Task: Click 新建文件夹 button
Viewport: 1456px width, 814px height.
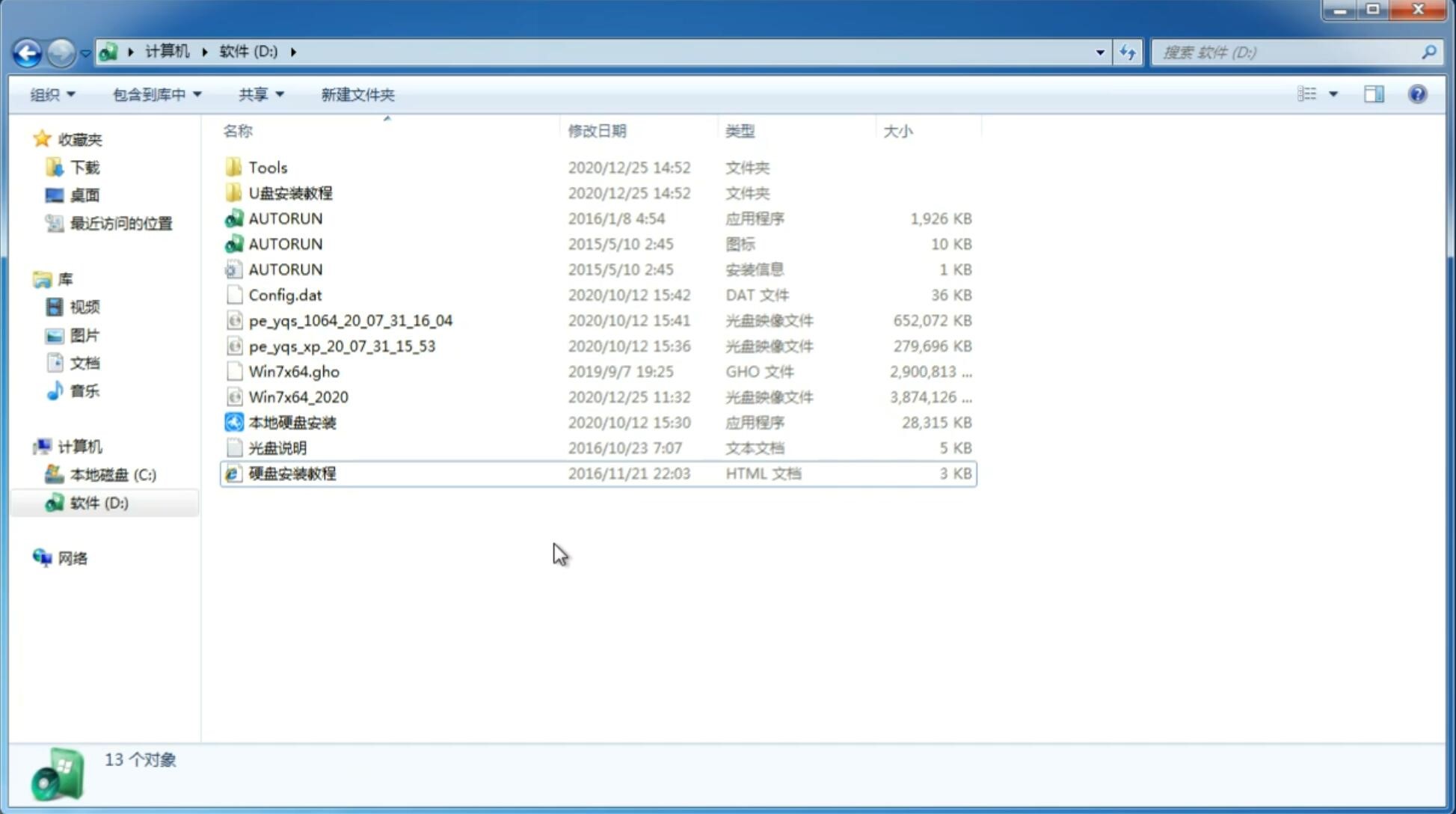Action: click(357, 94)
